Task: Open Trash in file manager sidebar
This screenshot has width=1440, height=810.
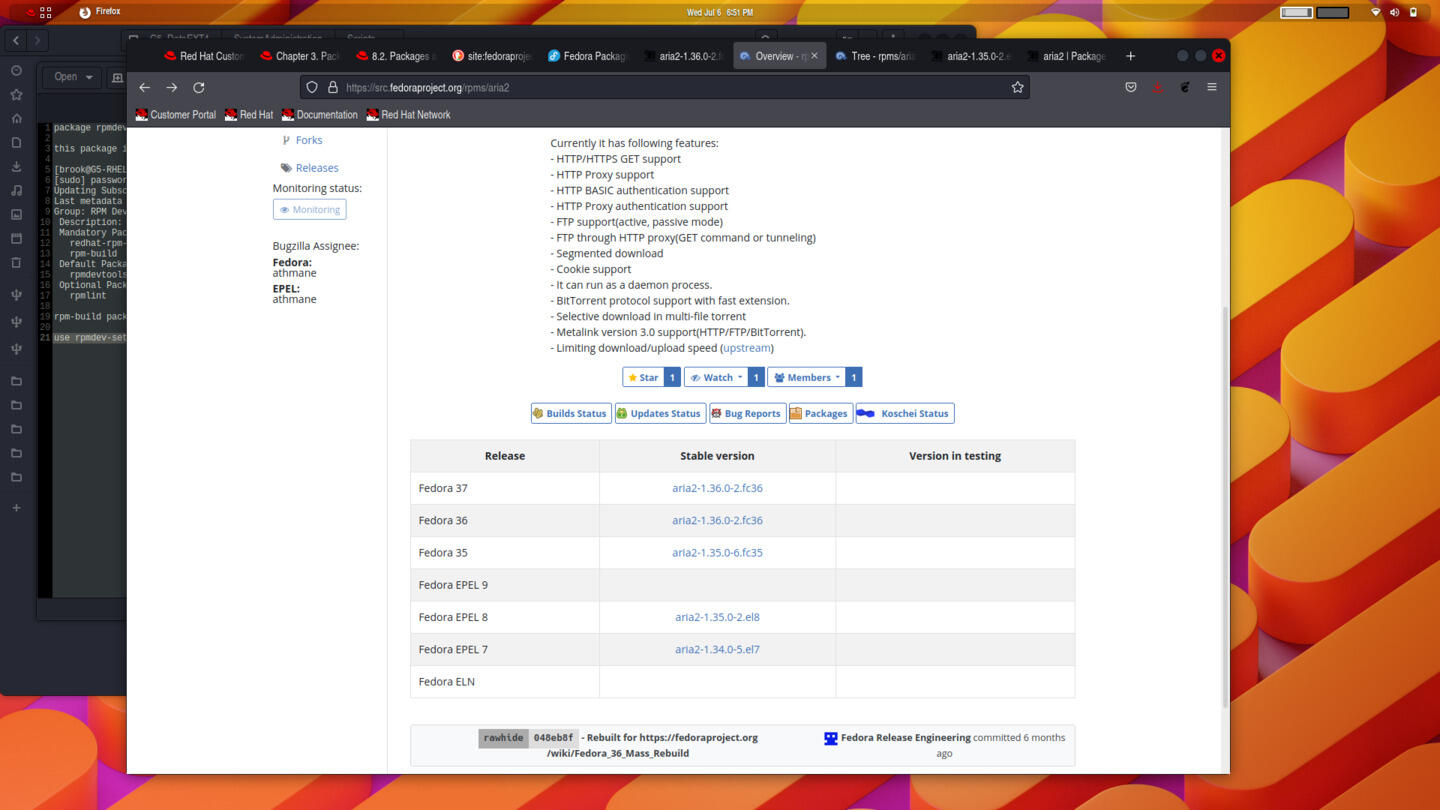Action: pyautogui.click(x=16, y=262)
